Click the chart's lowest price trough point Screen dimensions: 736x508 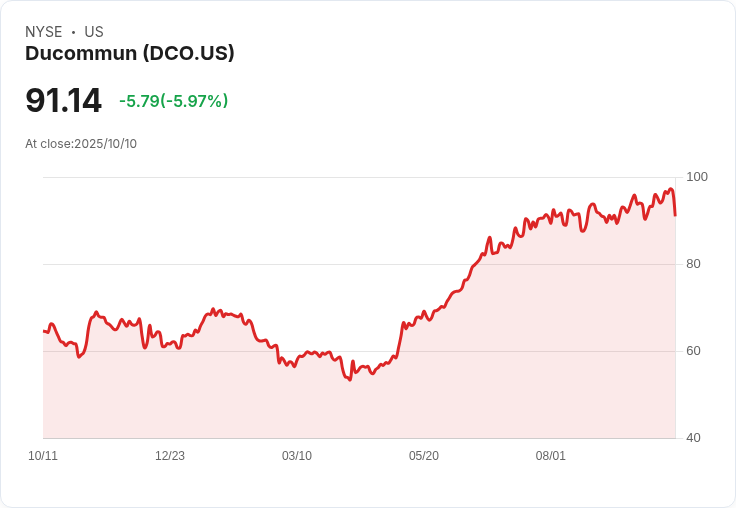(350, 379)
